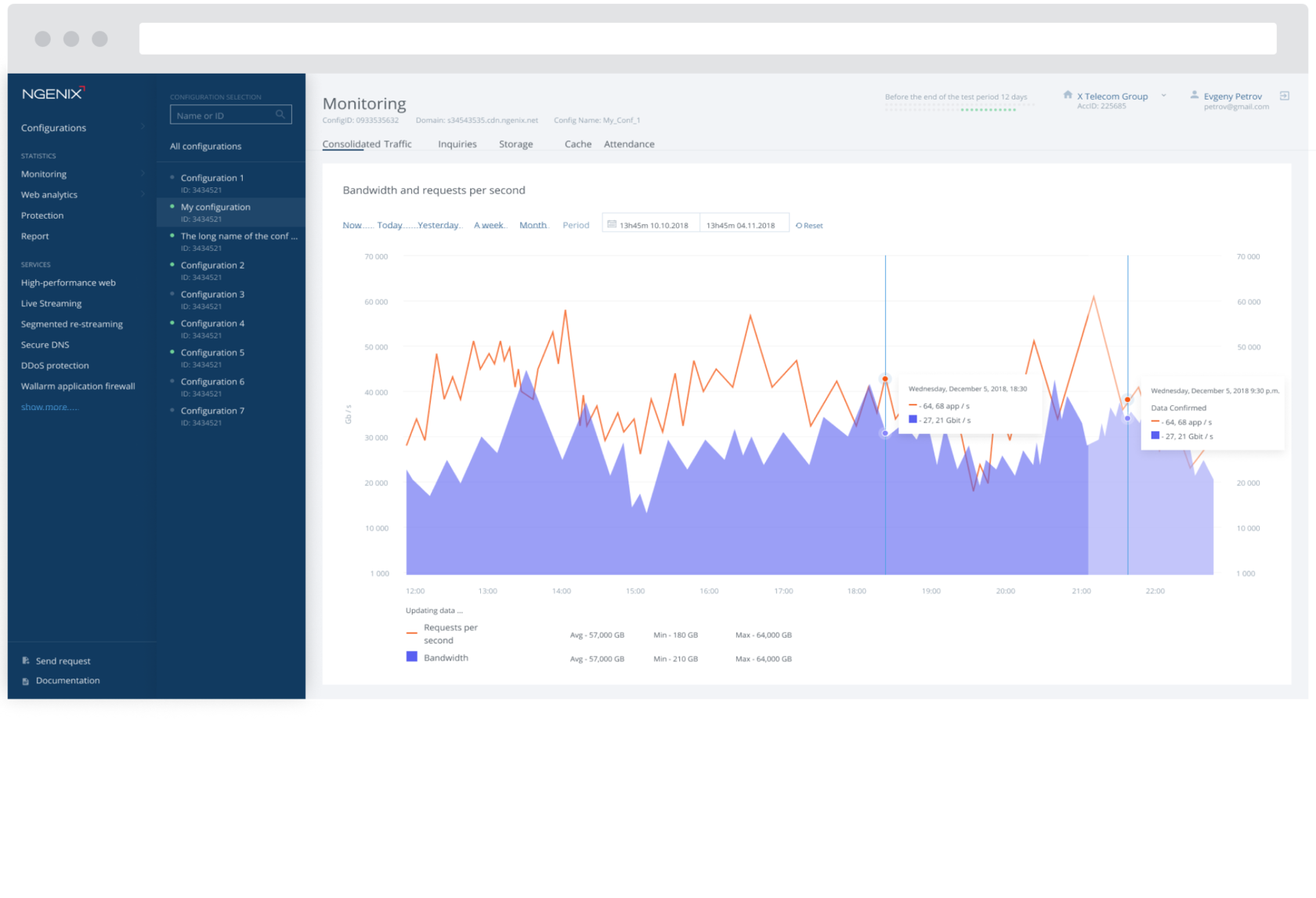Viewport: 1316px width, 898px height.
Task: Open Secure DNS service
Action: [45, 345]
